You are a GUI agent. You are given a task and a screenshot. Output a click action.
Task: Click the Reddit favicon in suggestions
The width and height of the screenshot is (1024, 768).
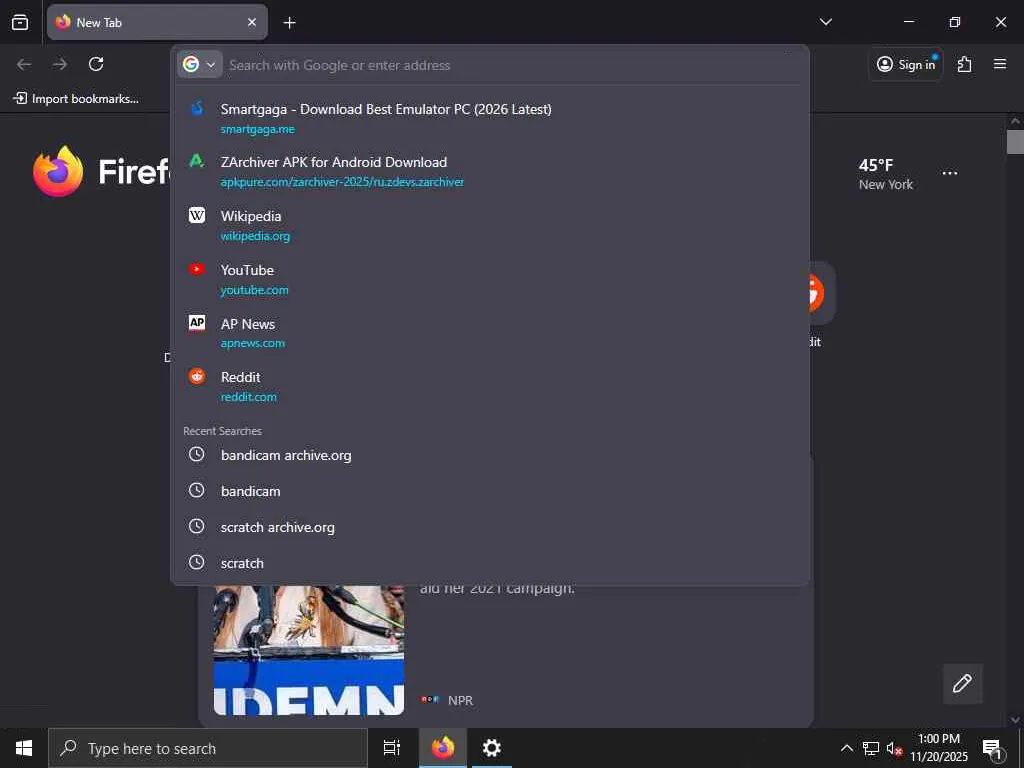point(197,376)
